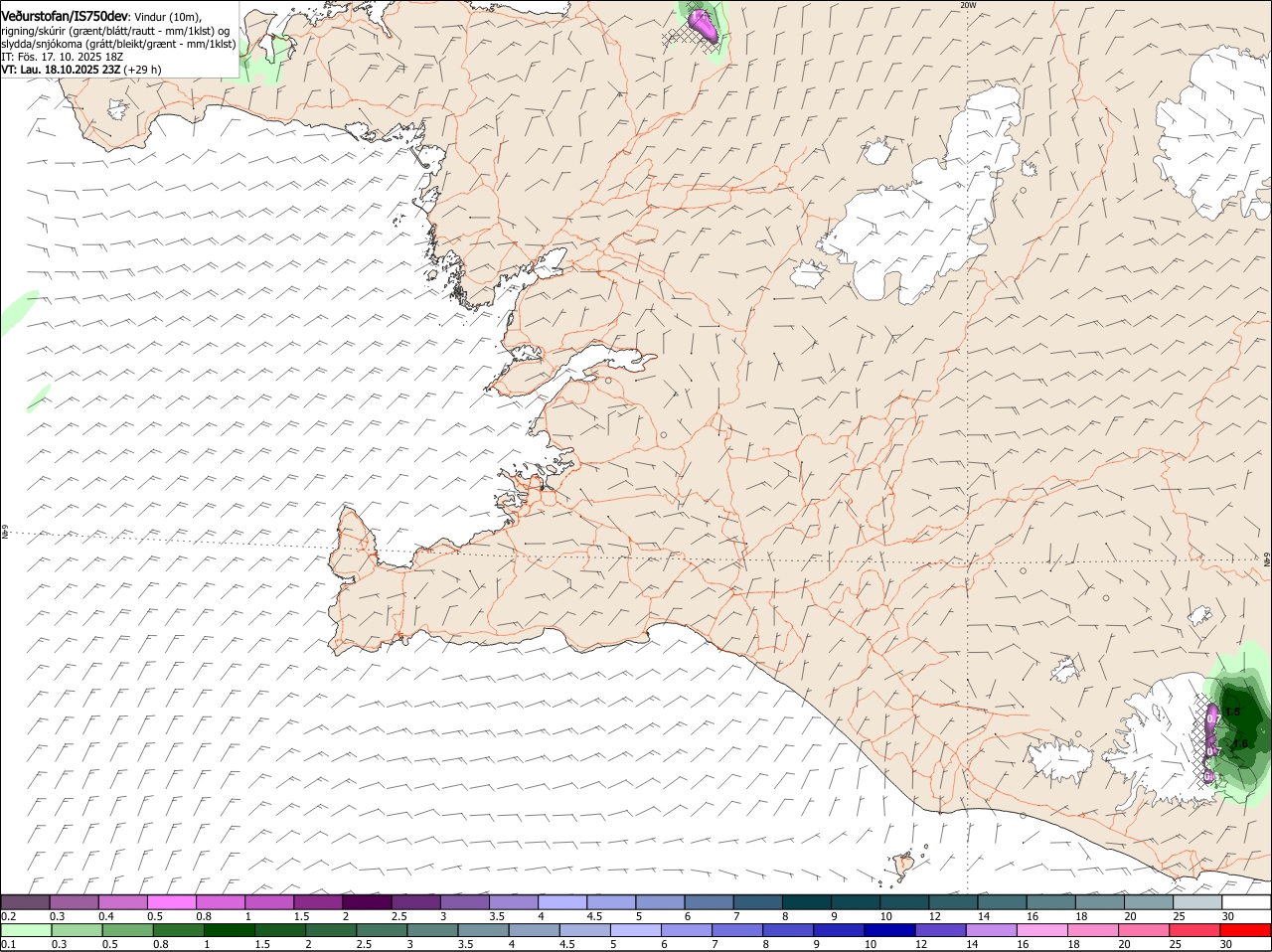Image resolution: width=1272 pixels, height=952 pixels.
Task: Click the 'VT: Lau. 18.10.2025 23Z' valid time
Action: click(x=61, y=70)
